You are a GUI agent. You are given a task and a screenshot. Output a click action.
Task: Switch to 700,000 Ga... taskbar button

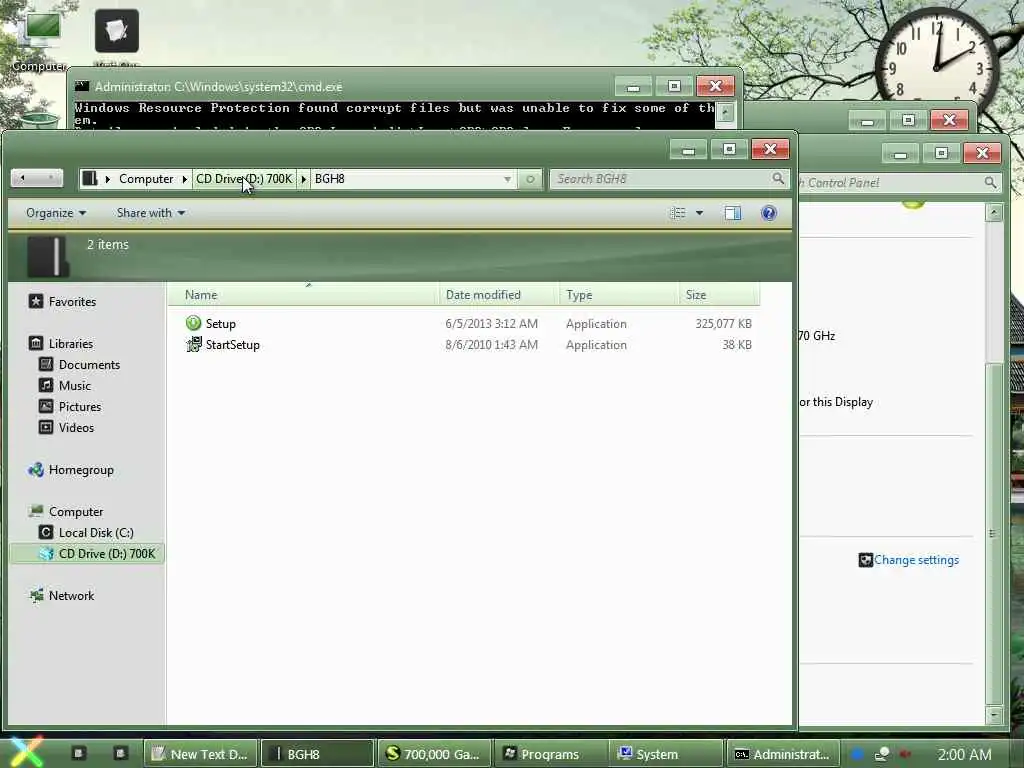434,754
